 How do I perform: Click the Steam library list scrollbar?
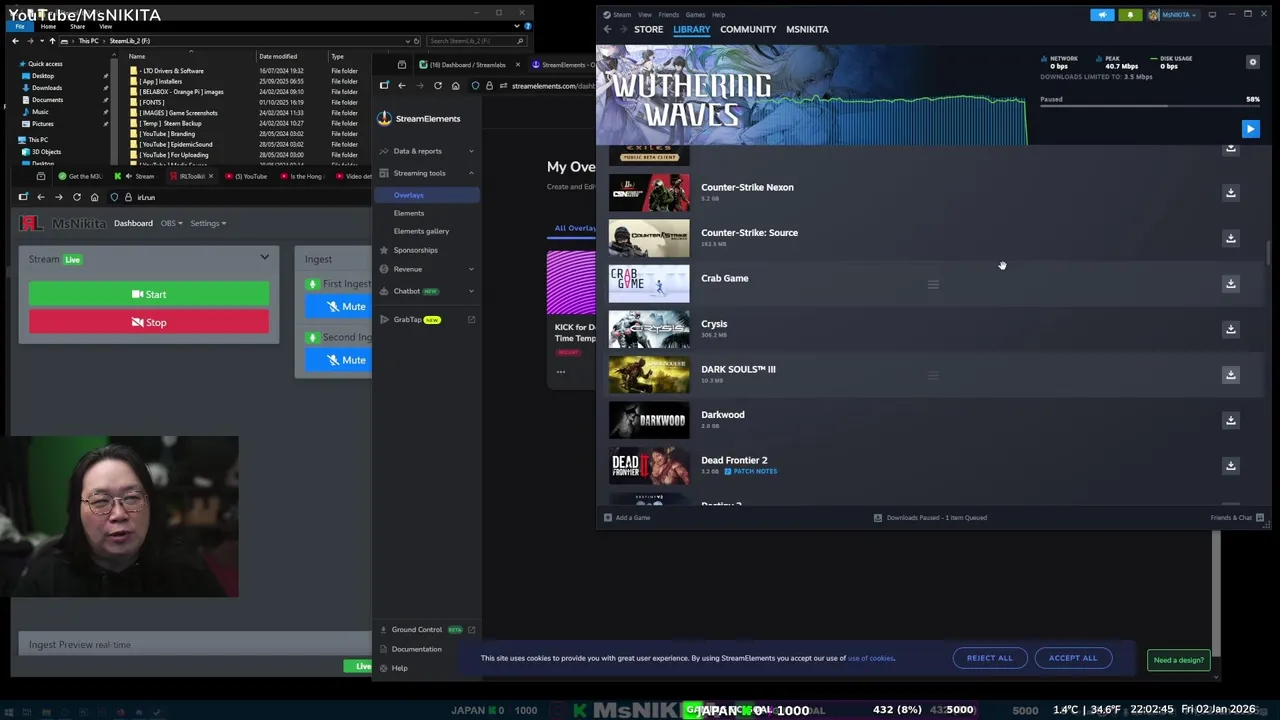point(1269,253)
